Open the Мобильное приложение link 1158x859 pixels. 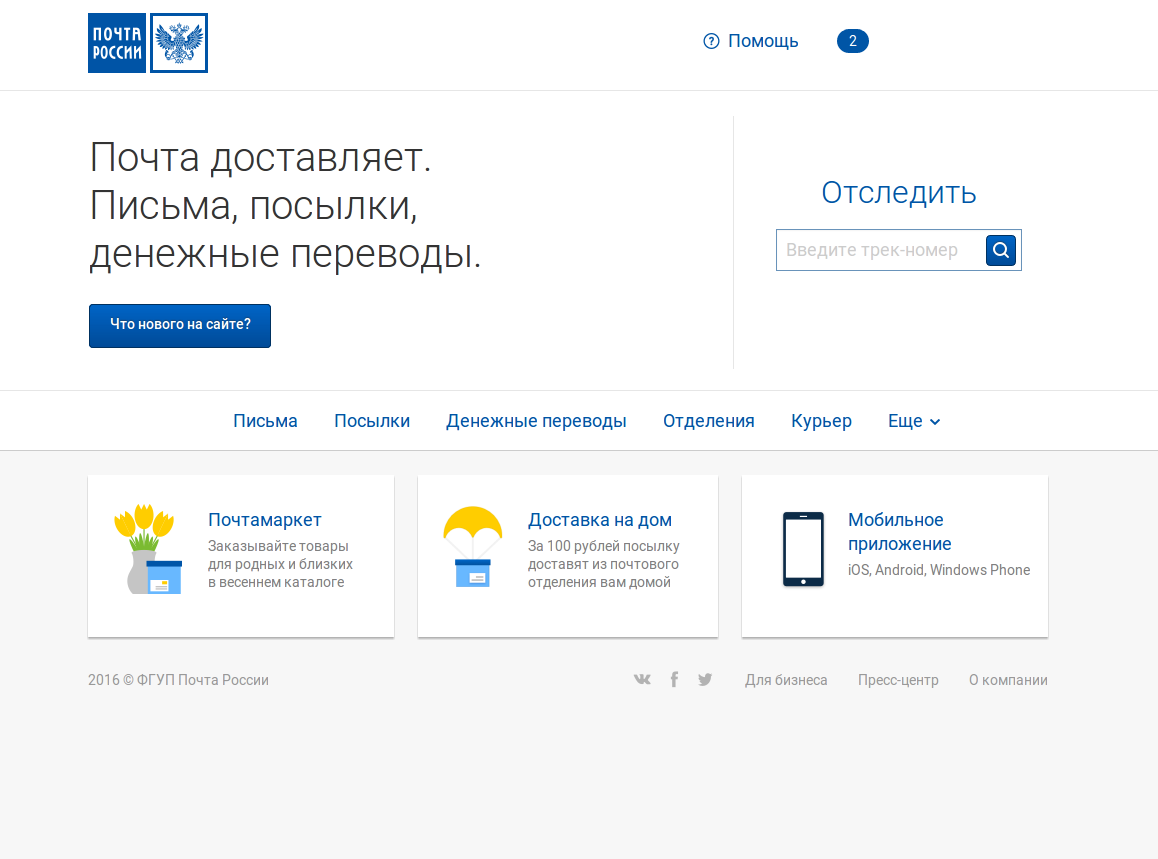click(899, 532)
